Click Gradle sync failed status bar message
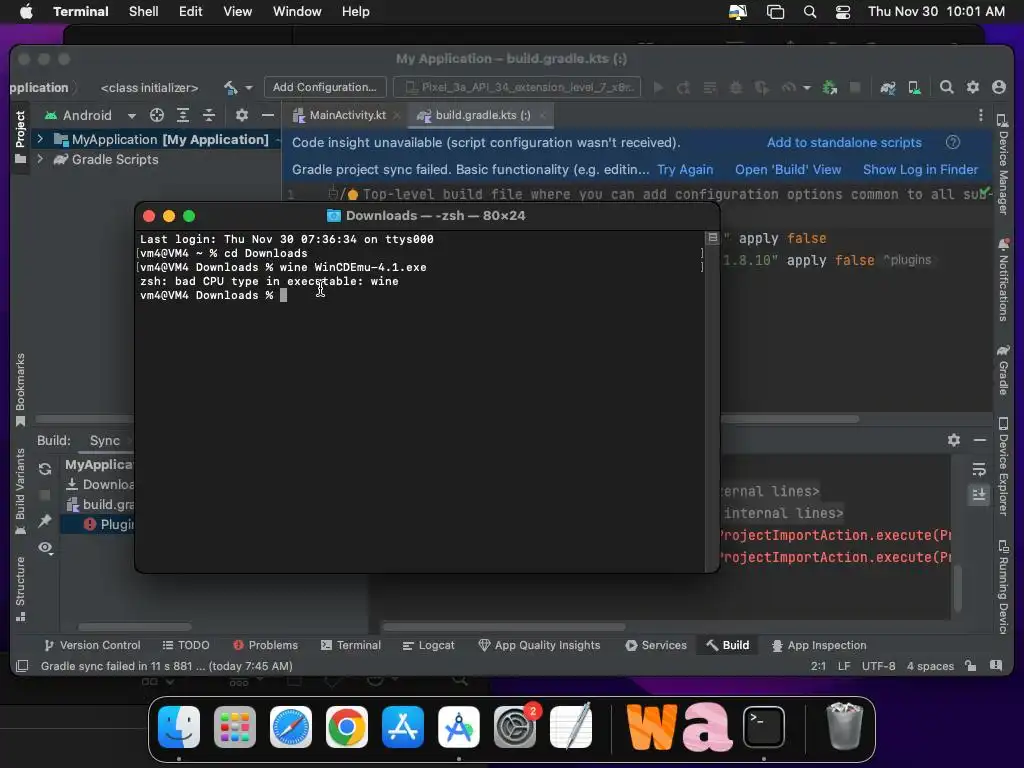This screenshot has height=768, width=1024. pos(167,666)
